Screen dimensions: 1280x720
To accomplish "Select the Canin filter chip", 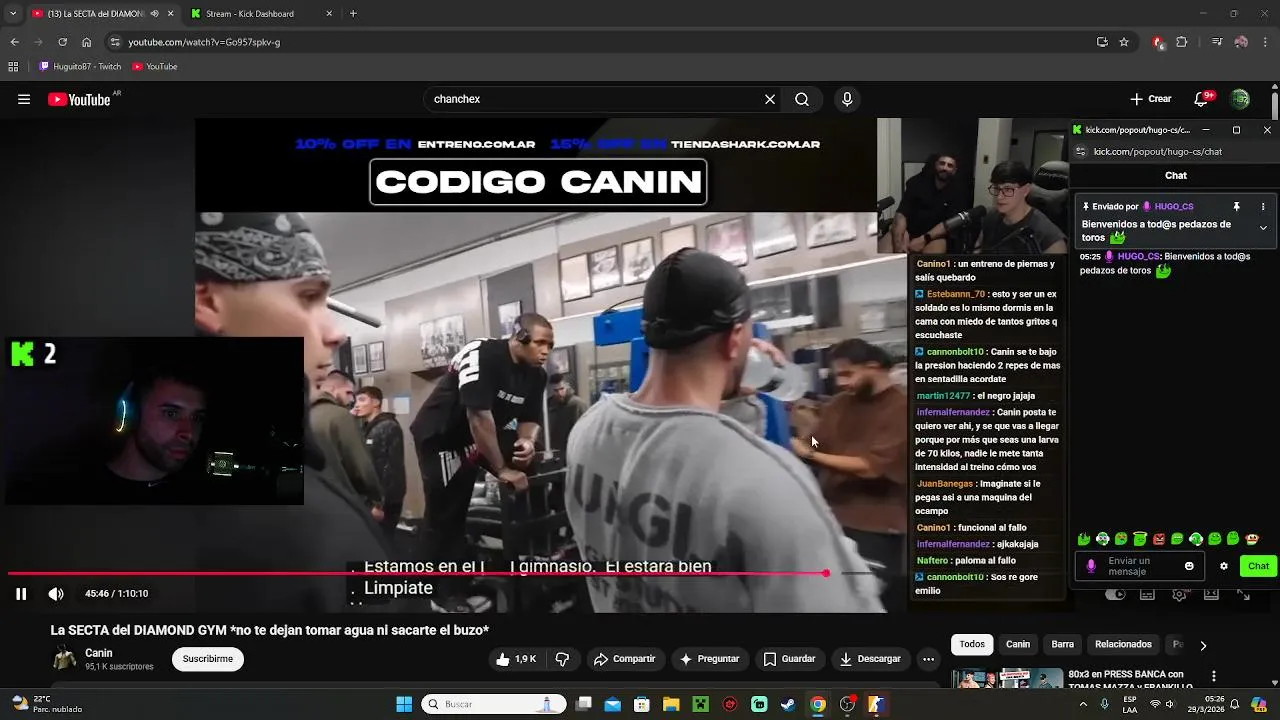I will (x=1018, y=645).
